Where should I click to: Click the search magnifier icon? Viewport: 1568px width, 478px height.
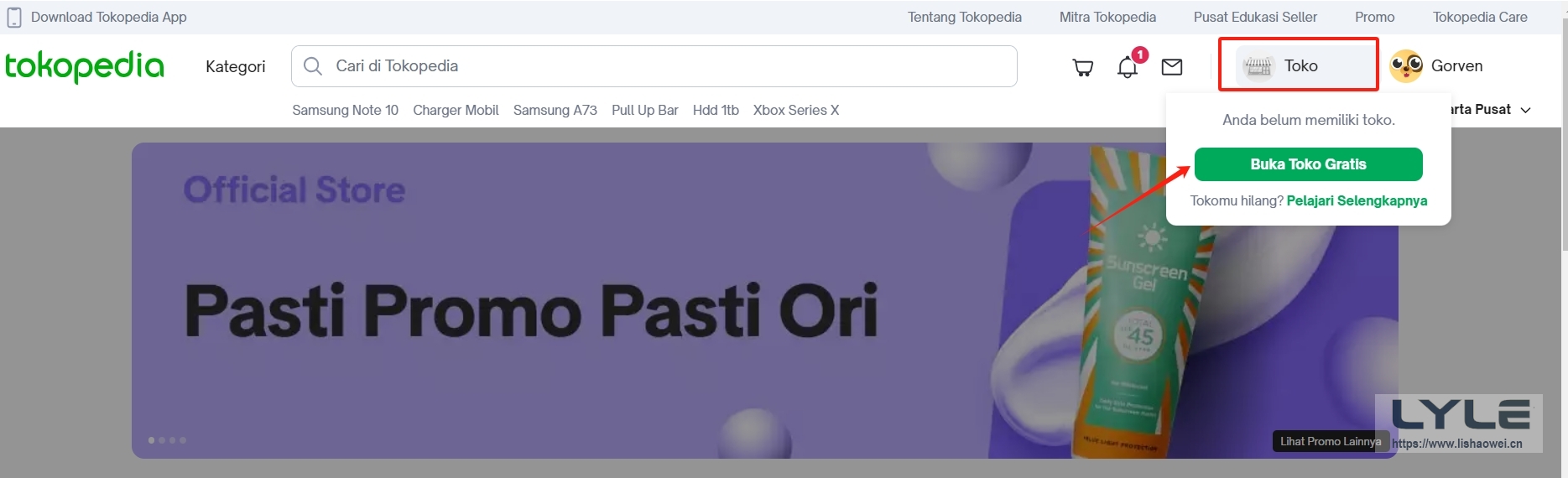coord(313,66)
